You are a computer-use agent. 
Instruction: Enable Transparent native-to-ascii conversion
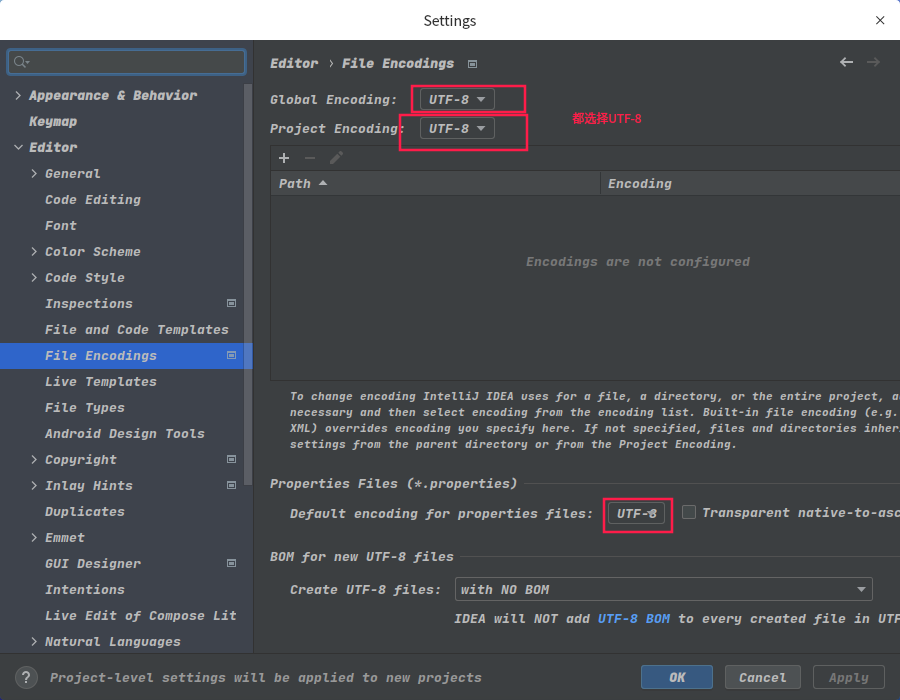pos(688,512)
